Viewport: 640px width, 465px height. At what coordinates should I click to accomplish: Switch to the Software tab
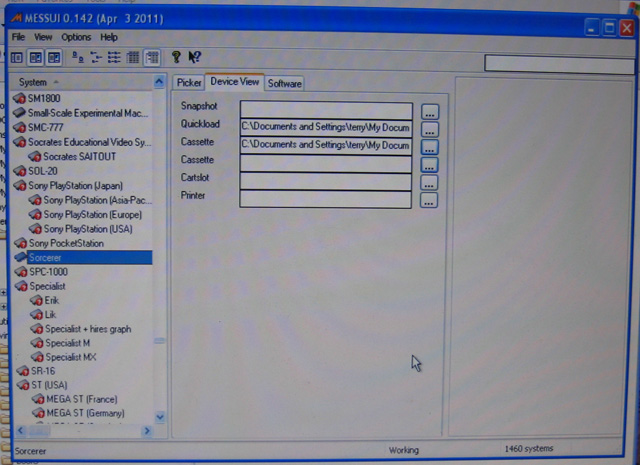(x=284, y=83)
